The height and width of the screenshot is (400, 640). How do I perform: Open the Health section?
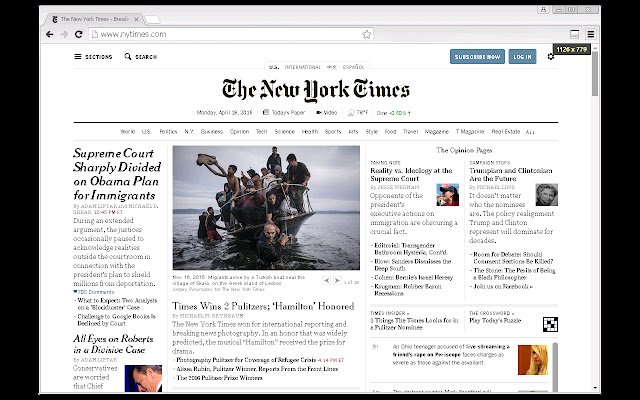click(310, 131)
